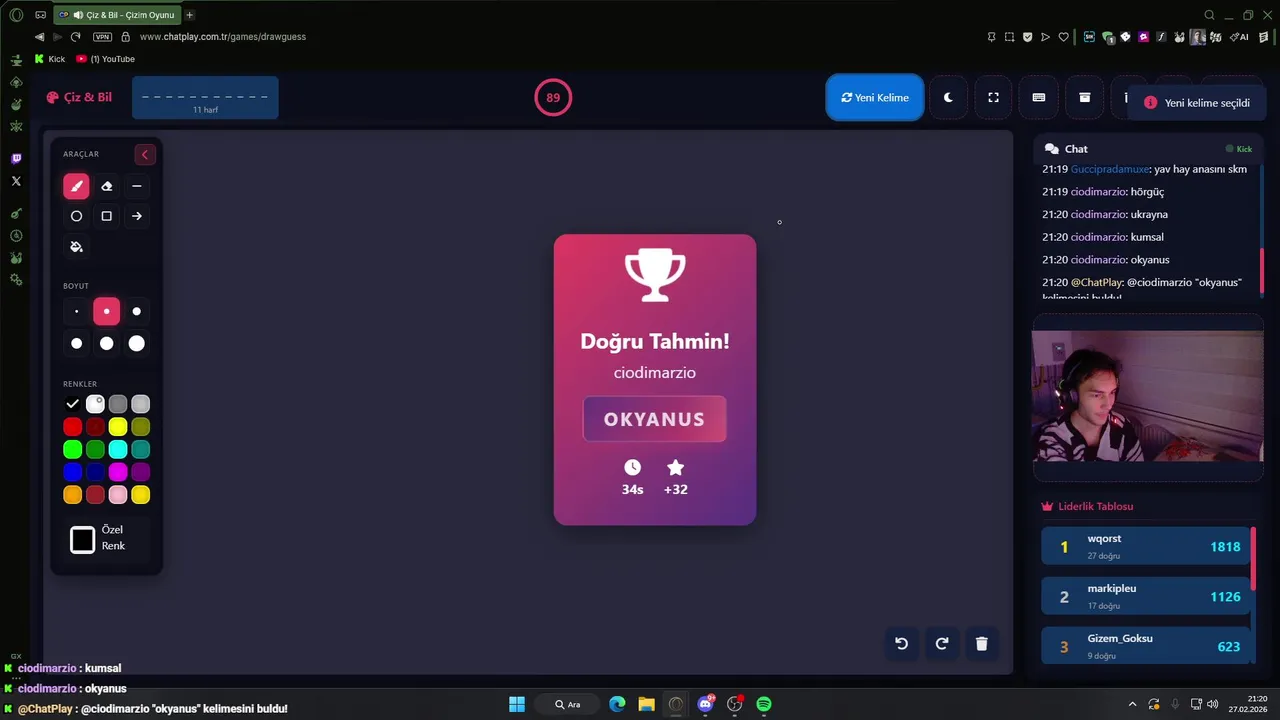Toggle dark mode moon icon
The height and width of the screenshot is (720, 1280).
tap(948, 98)
